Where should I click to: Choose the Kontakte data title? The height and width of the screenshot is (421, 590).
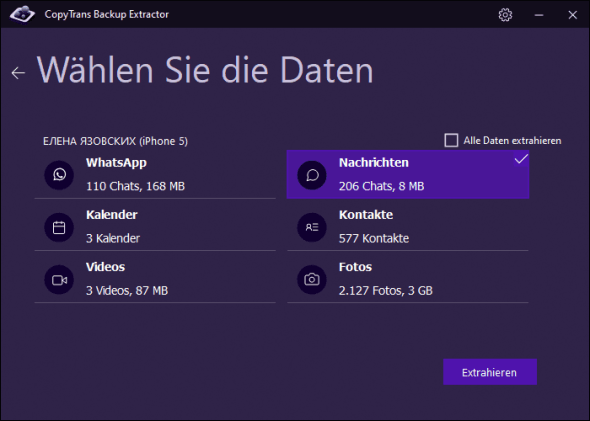366,214
